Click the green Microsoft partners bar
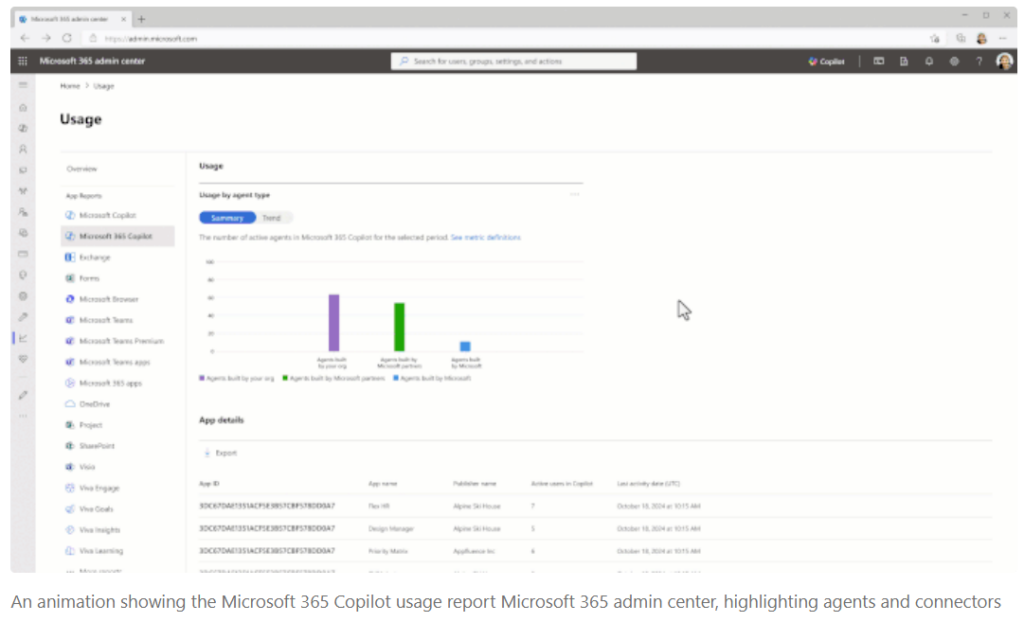Image resolution: width=1024 pixels, height=622 pixels. point(399,327)
